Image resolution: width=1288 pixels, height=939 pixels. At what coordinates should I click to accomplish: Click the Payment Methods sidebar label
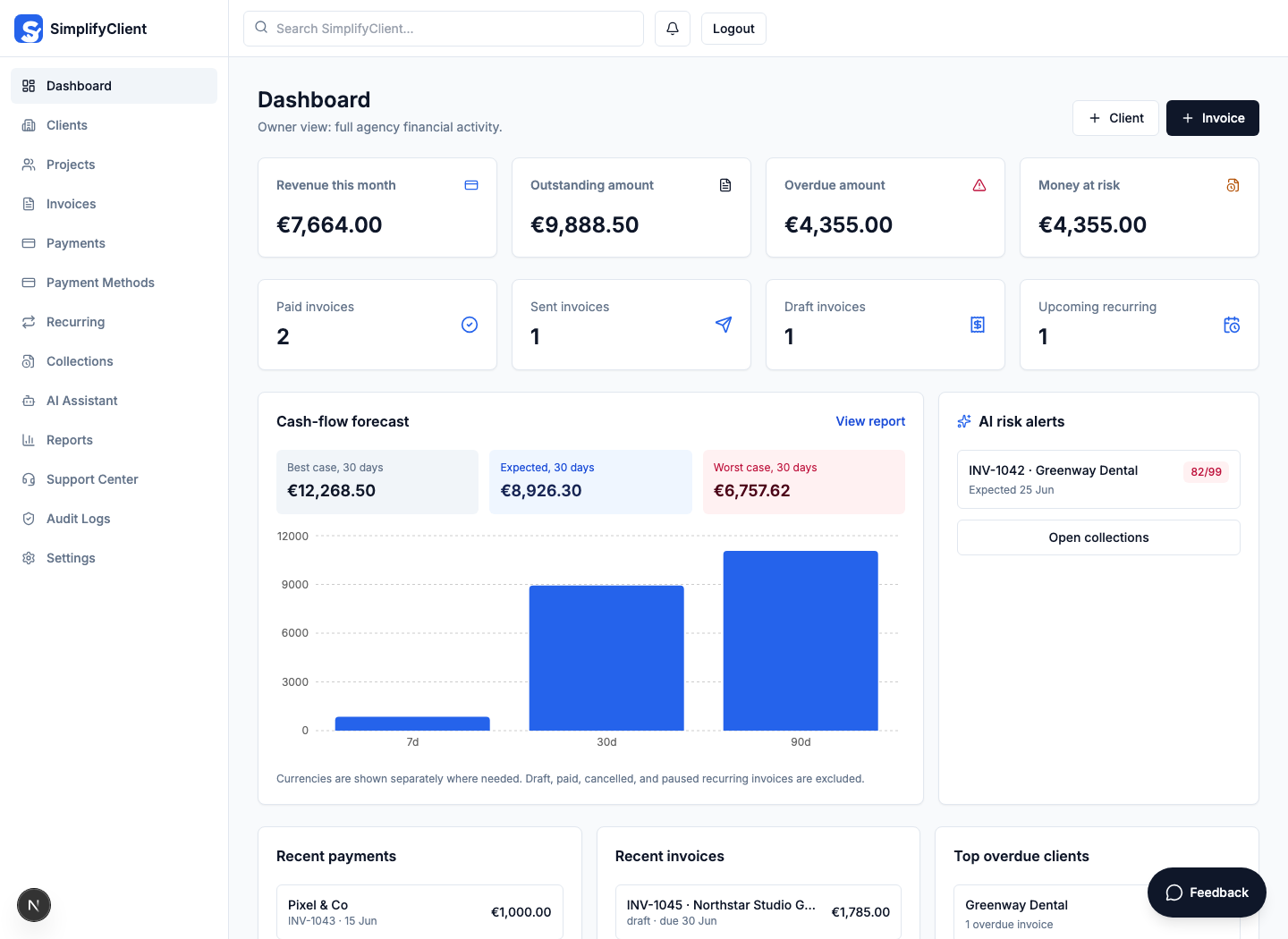point(100,283)
